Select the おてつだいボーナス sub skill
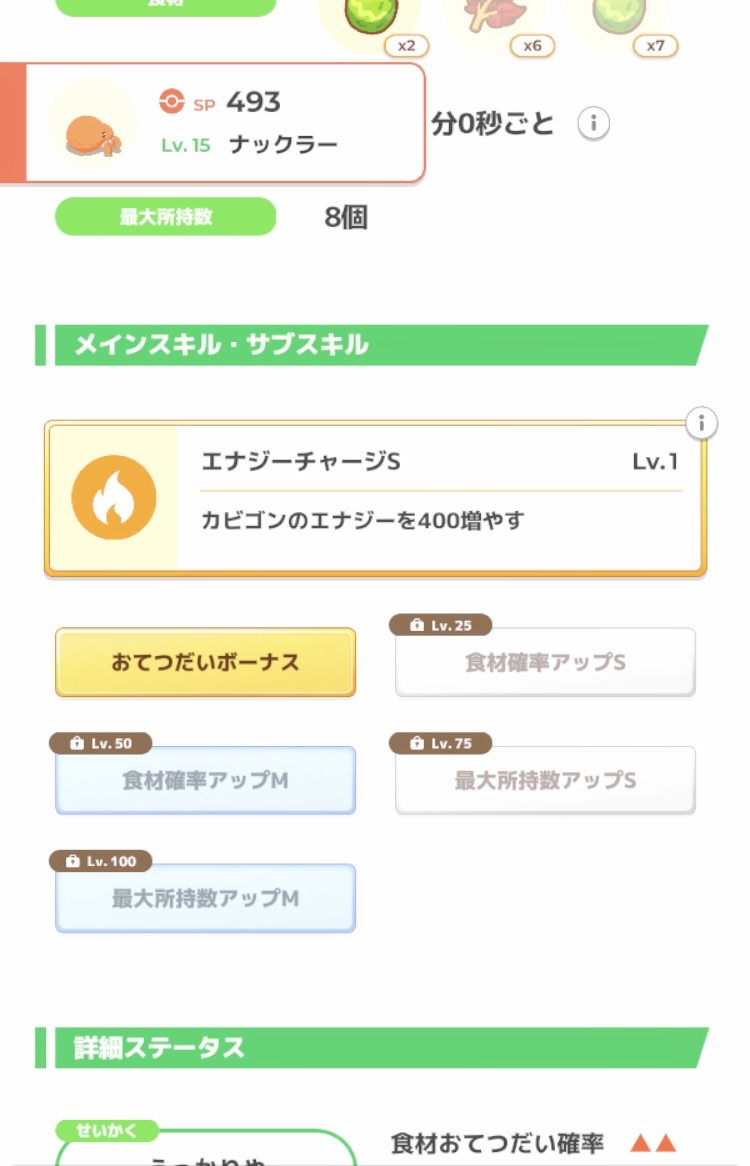The image size is (750, 1166). point(205,663)
